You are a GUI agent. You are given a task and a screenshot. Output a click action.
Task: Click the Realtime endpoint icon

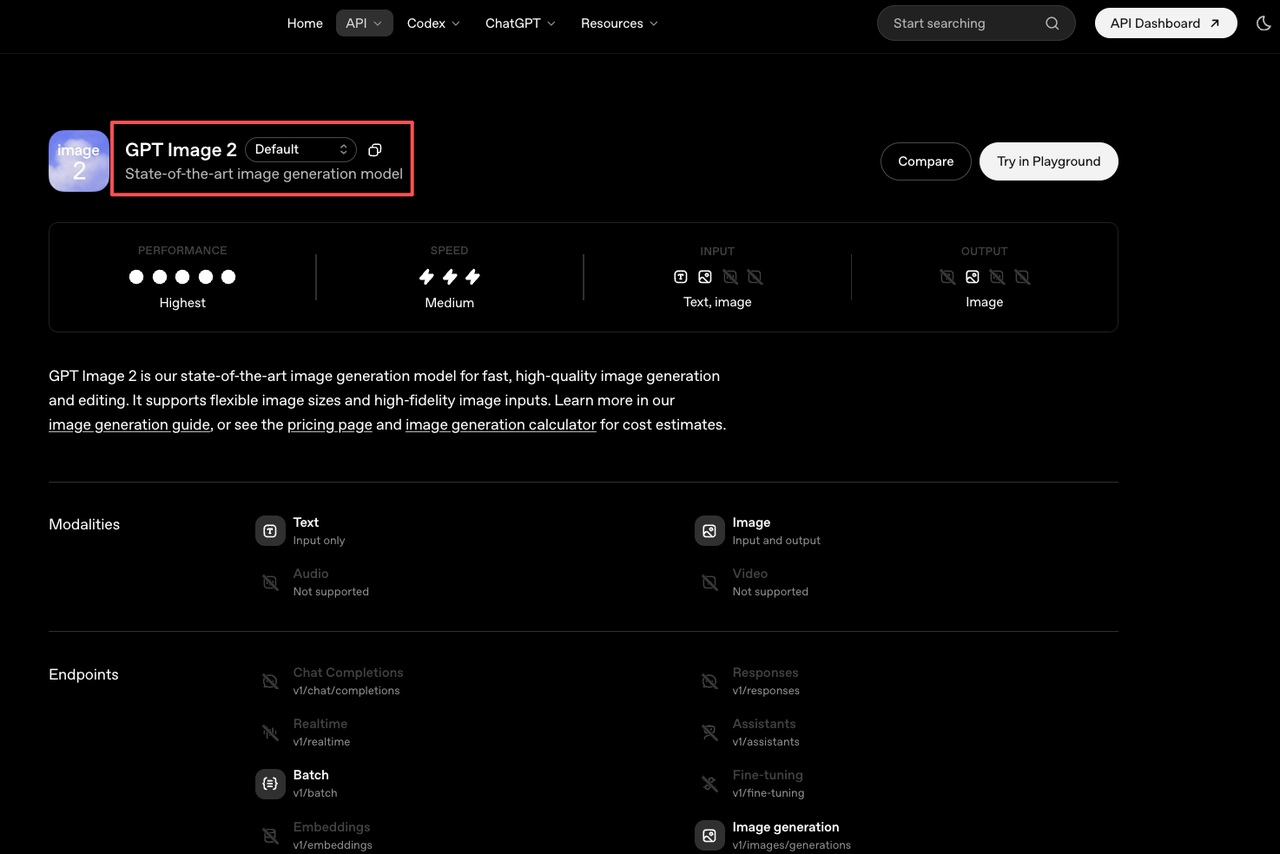tap(270, 733)
